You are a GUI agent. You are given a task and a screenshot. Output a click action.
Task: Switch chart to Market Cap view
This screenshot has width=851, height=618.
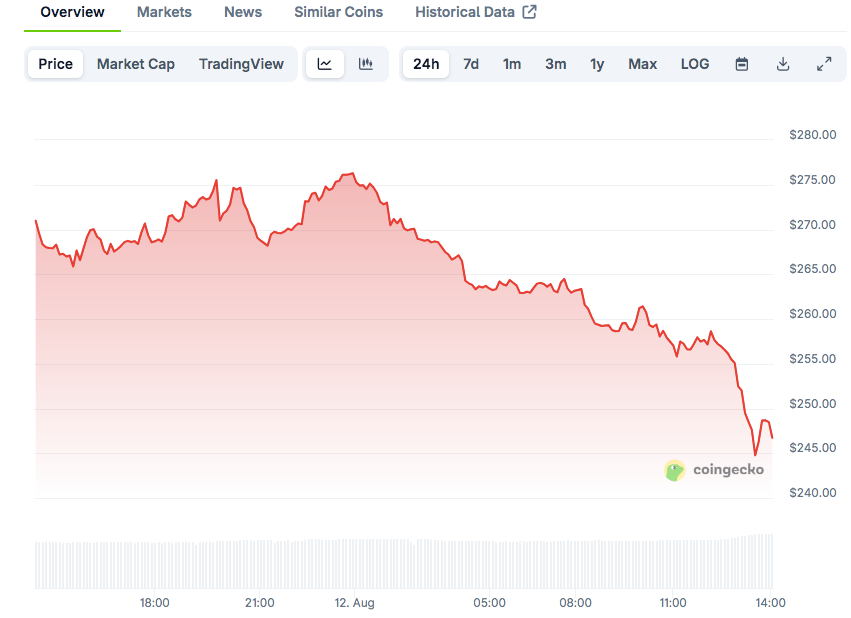click(136, 64)
